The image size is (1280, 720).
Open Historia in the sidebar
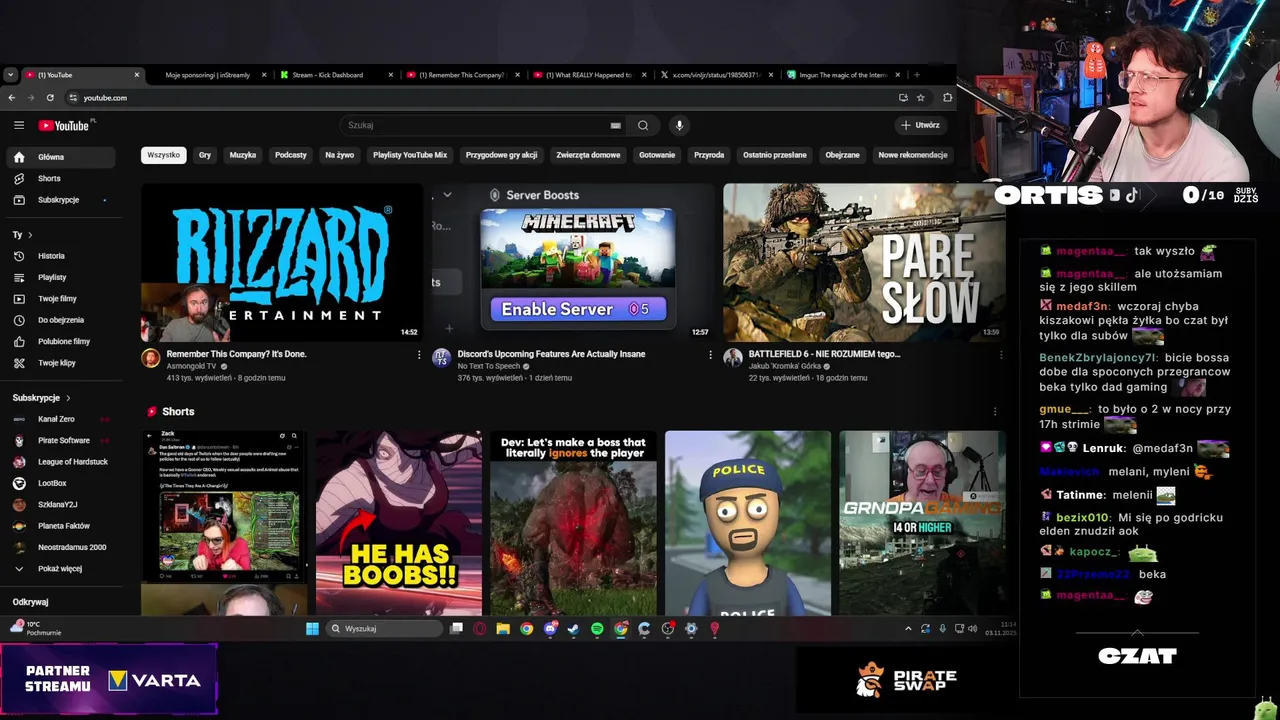point(63,256)
